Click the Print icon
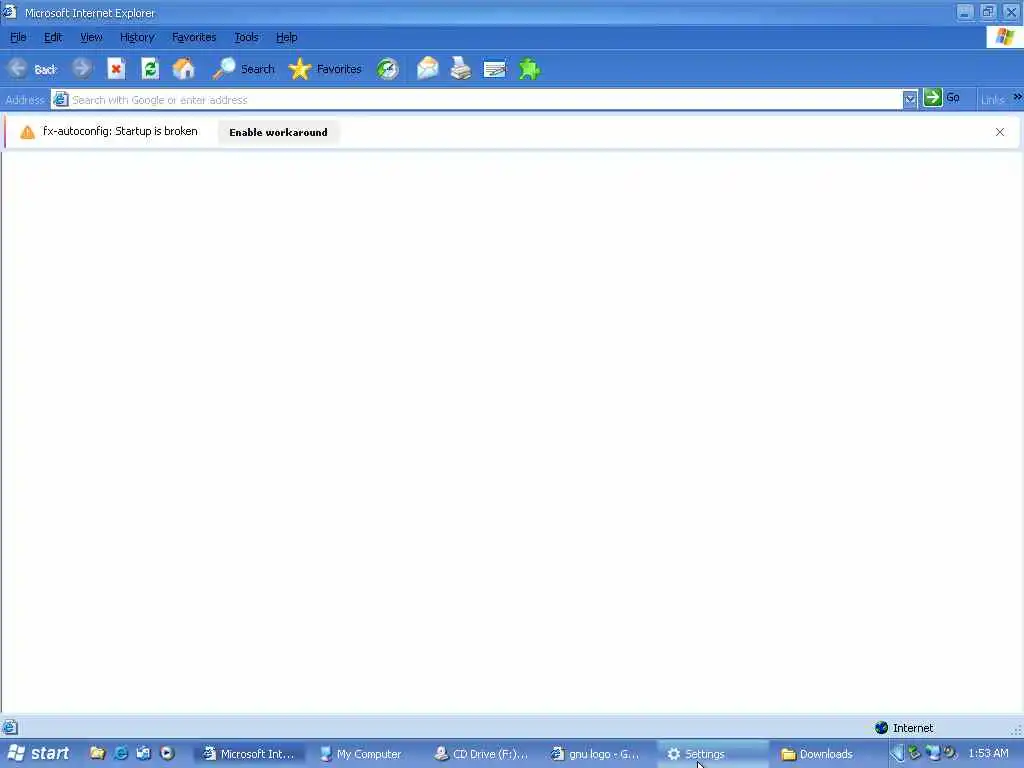The width and height of the screenshot is (1024, 768). [x=461, y=69]
